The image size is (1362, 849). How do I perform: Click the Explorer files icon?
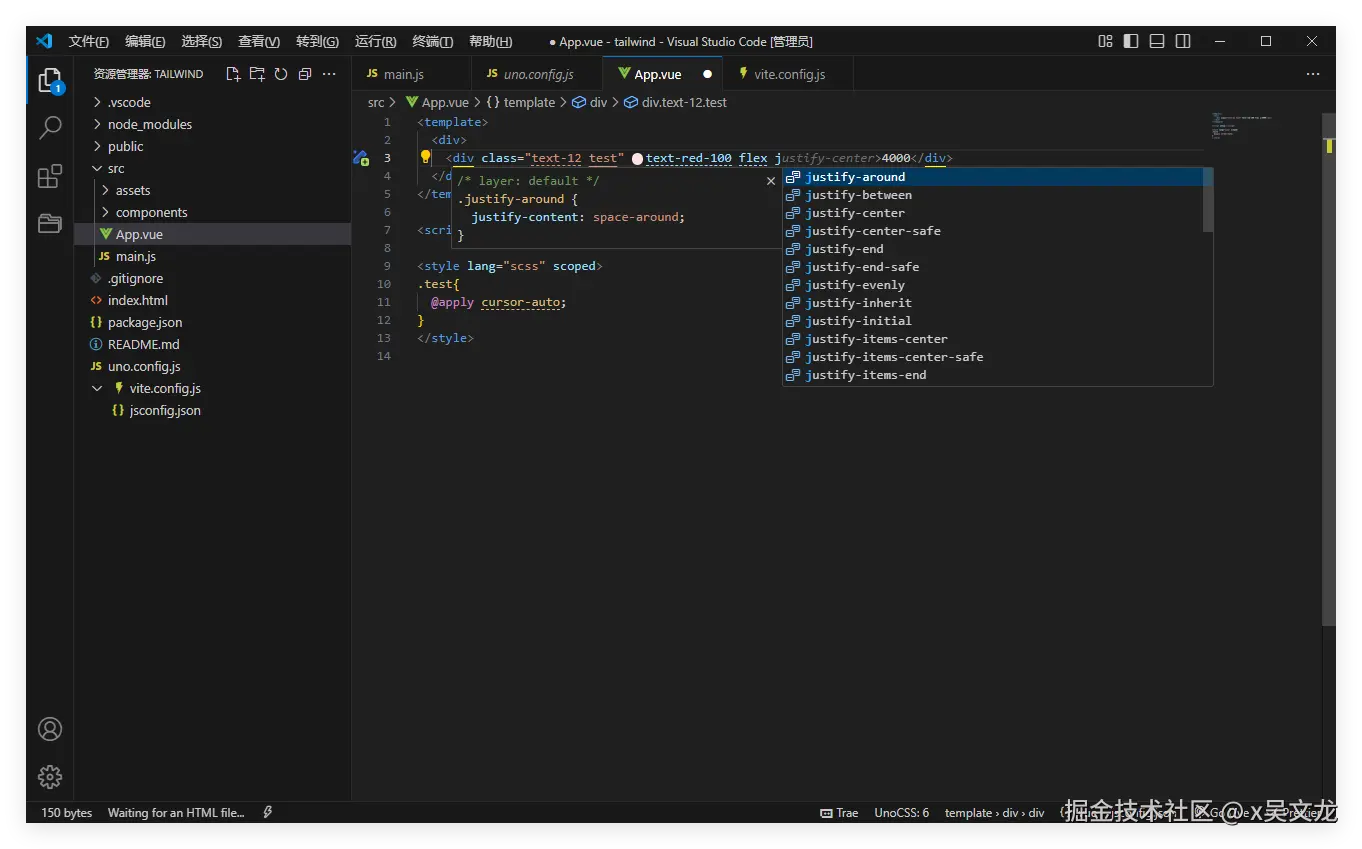click(x=50, y=80)
